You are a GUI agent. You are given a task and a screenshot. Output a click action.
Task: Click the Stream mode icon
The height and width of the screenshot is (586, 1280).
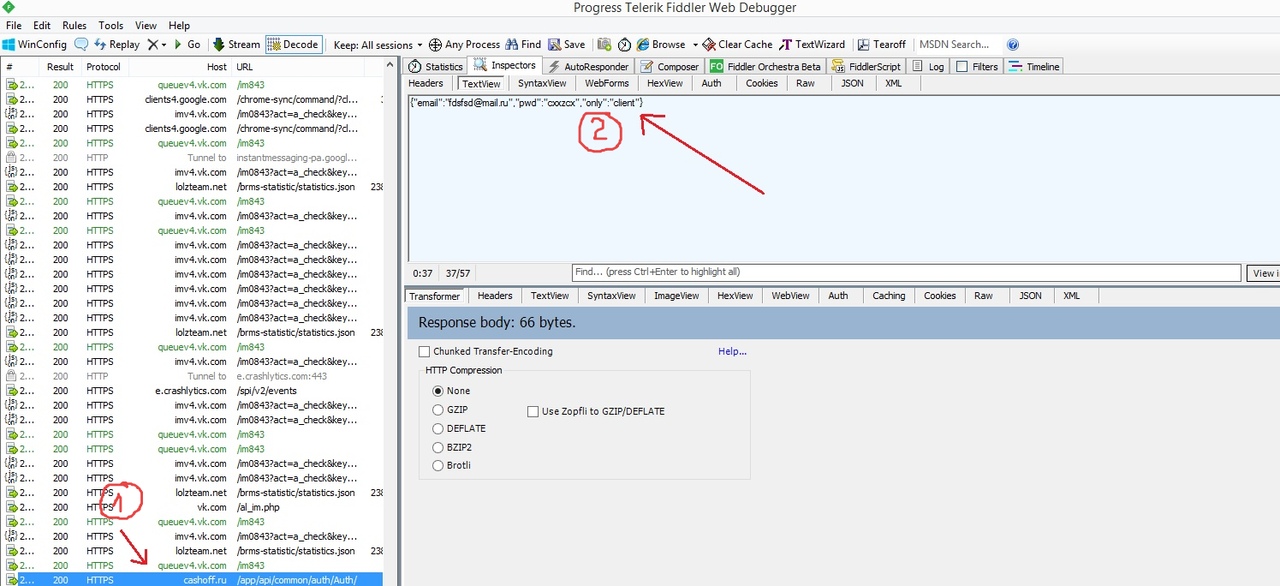coord(219,45)
